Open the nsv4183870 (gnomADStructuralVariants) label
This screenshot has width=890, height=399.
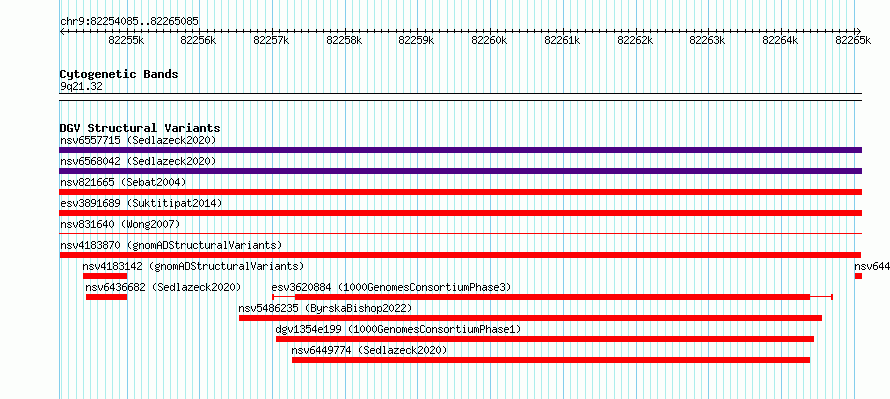click(x=171, y=245)
